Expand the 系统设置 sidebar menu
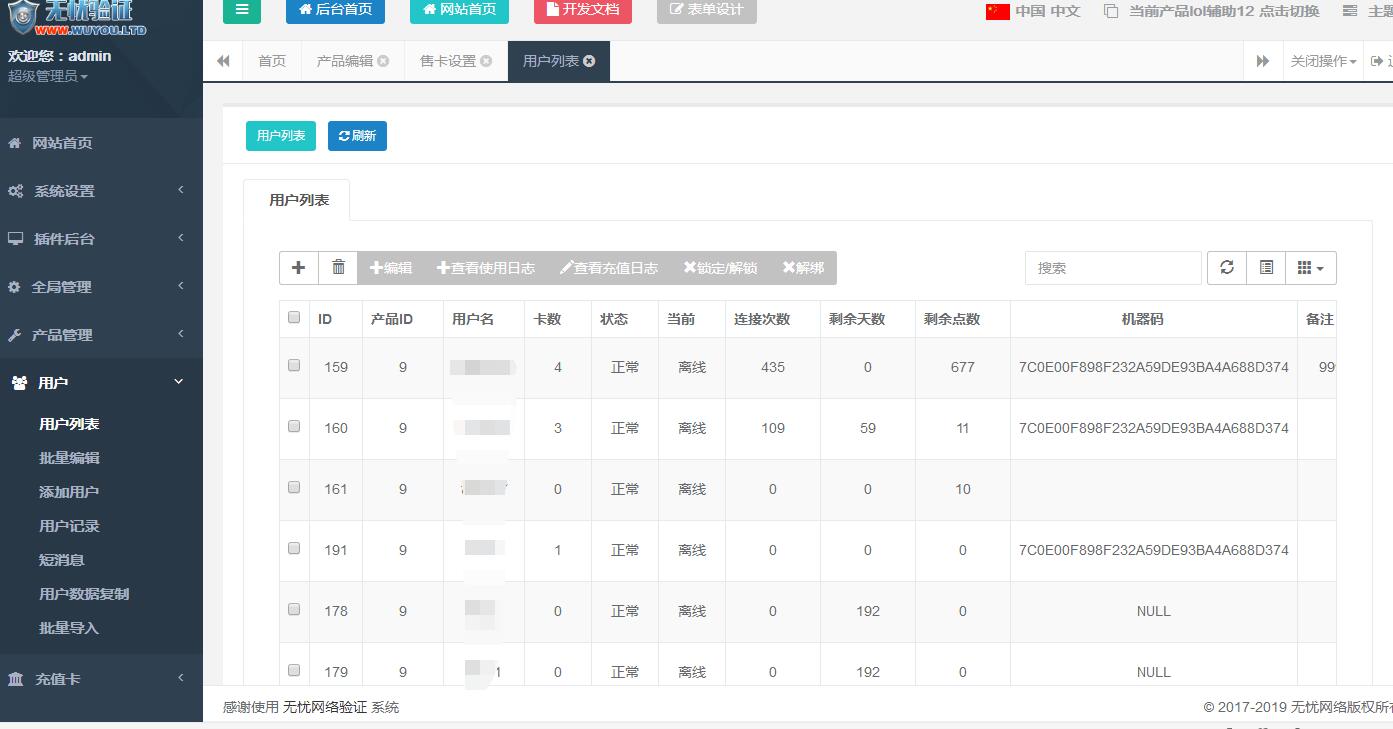The height and width of the screenshot is (729, 1393). [100, 191]
